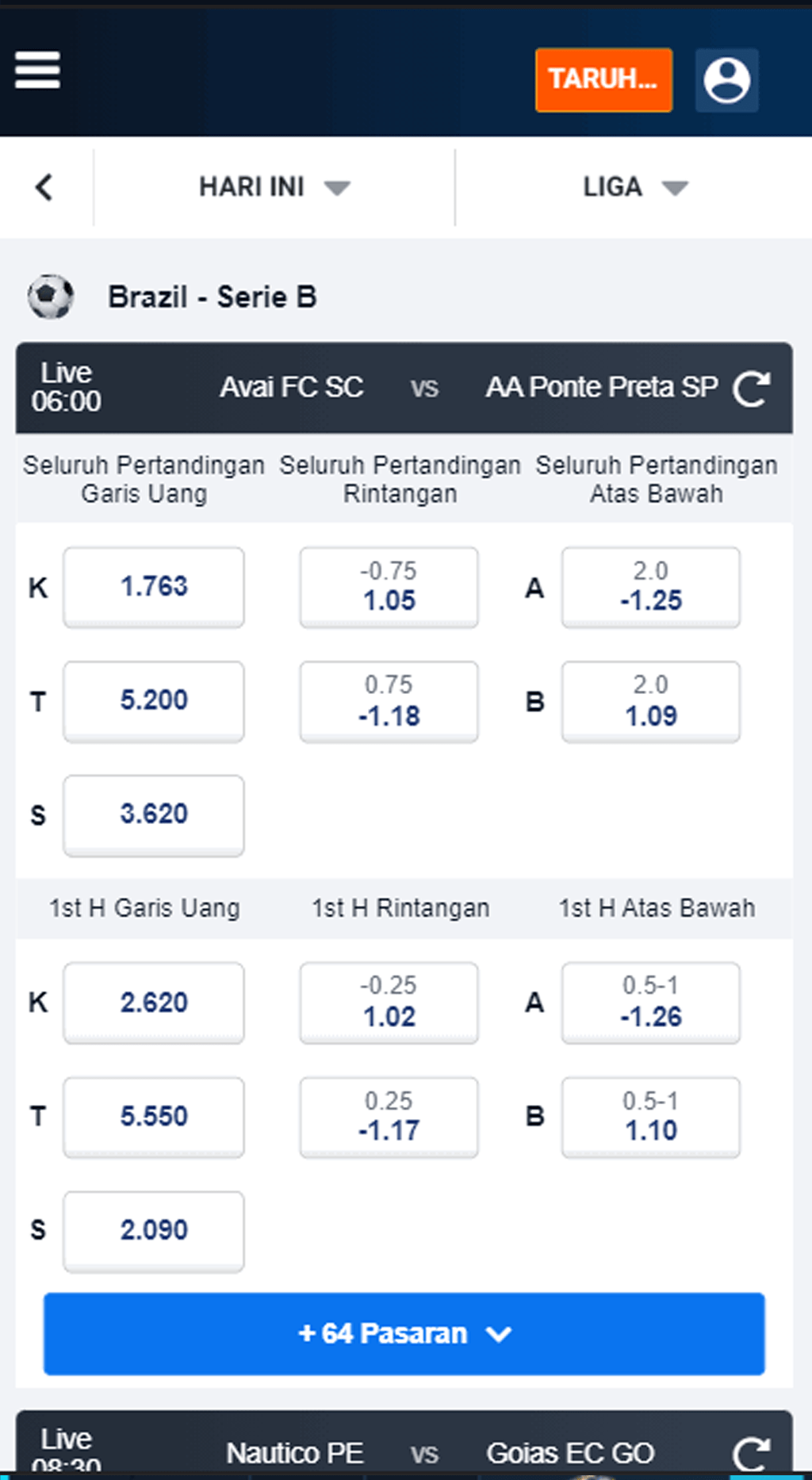Open the LIGA league dropdown
Viewport: 812px width, 1480px height.
pyautogui.click(x=634, y=187)
